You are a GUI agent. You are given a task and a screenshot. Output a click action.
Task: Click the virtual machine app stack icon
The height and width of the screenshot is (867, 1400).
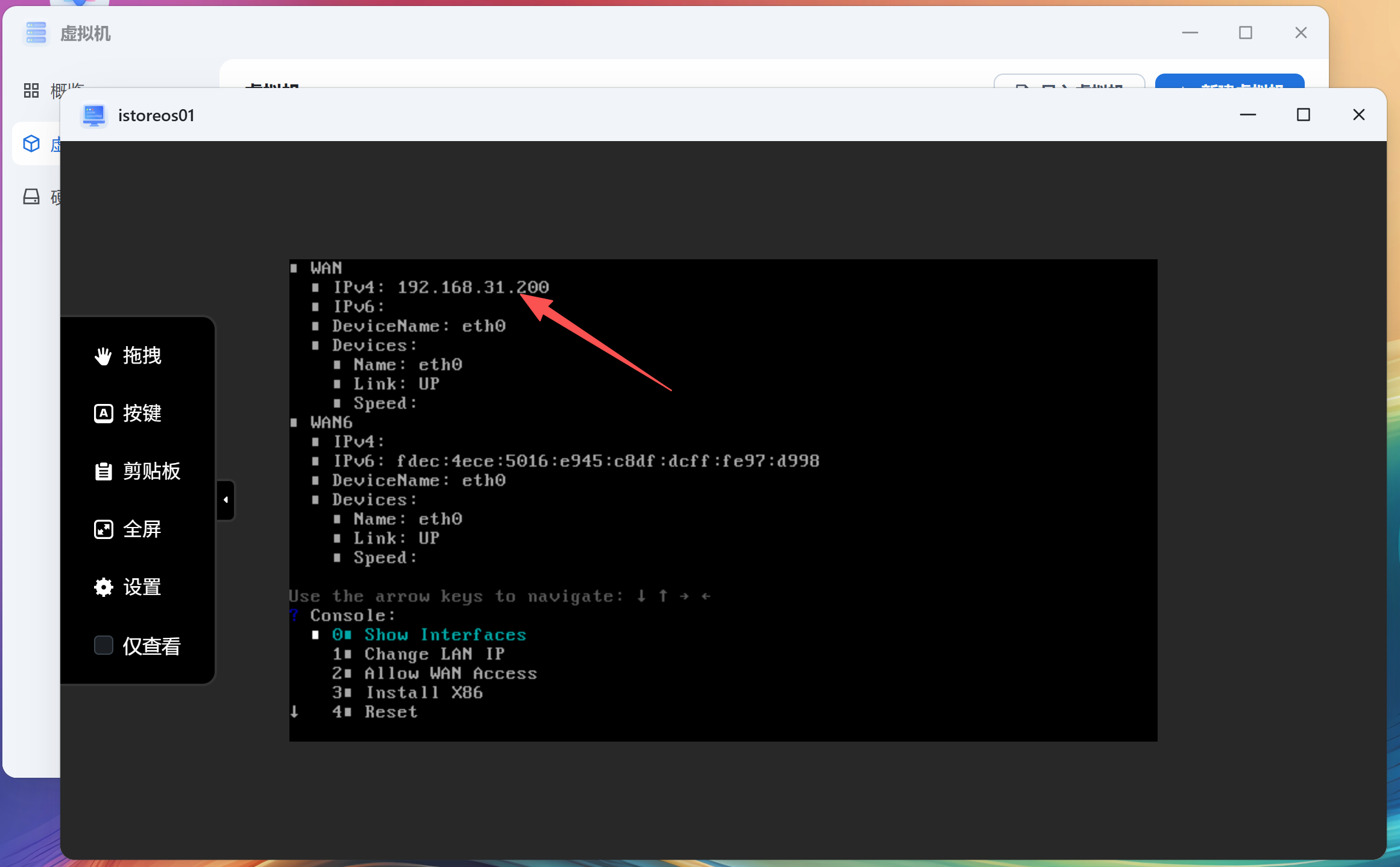coord(36,33)
